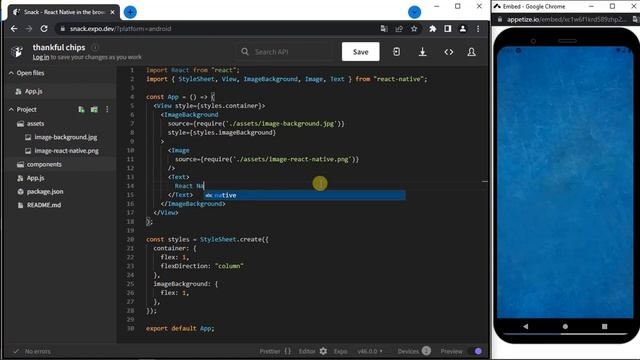640x360 pixels.
Task: Go forward in the browser
Action: click(x=29, y=29)
